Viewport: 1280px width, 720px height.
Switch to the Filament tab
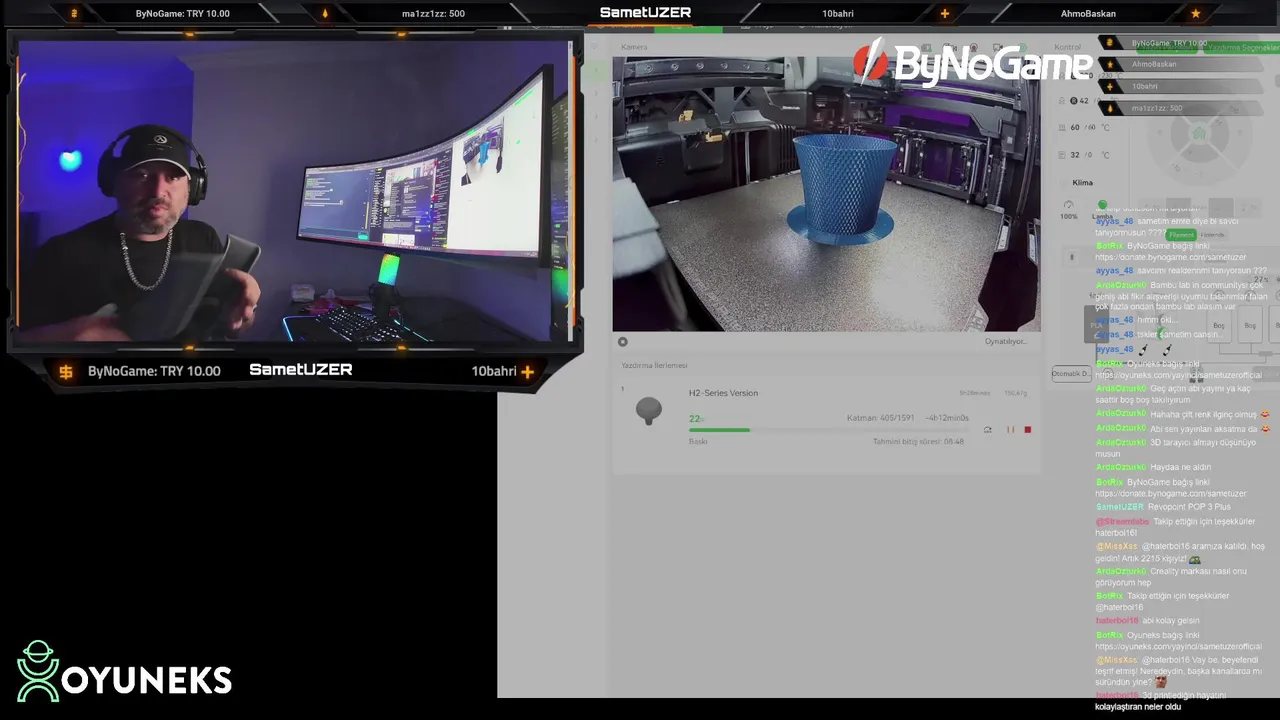[x=1181, y=235]
